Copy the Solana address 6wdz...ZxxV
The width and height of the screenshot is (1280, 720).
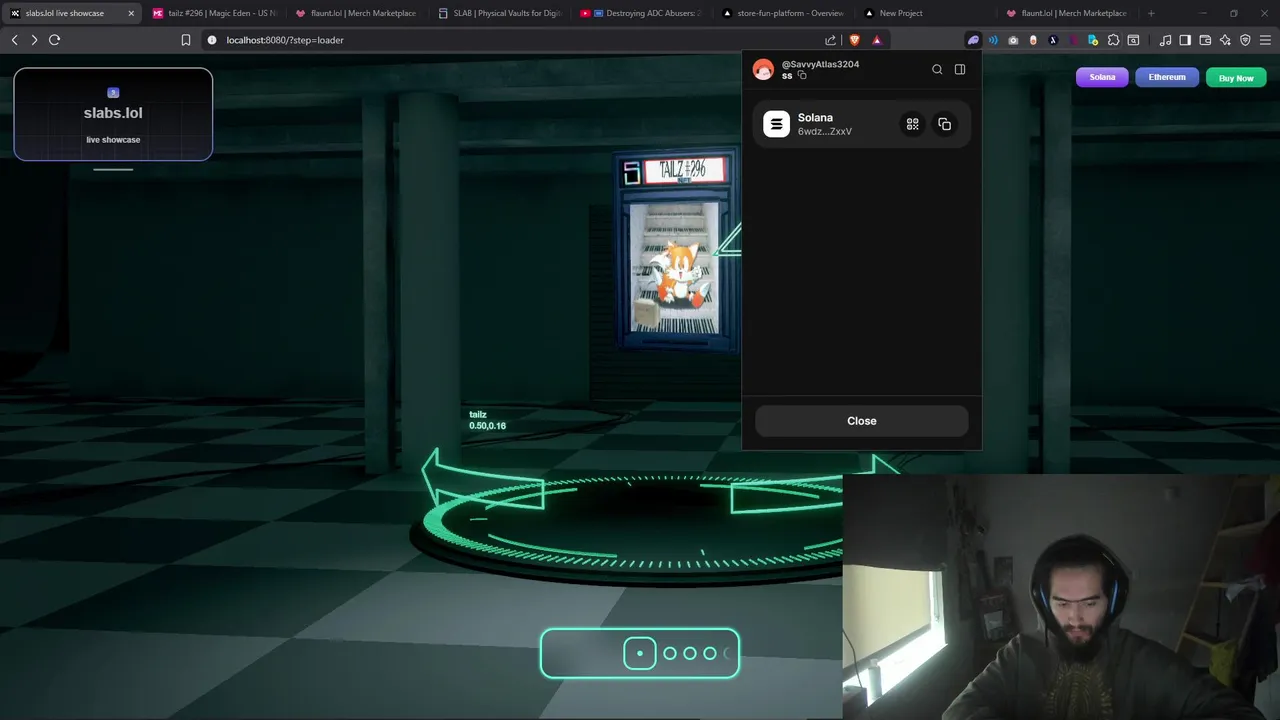click(944, 124)
